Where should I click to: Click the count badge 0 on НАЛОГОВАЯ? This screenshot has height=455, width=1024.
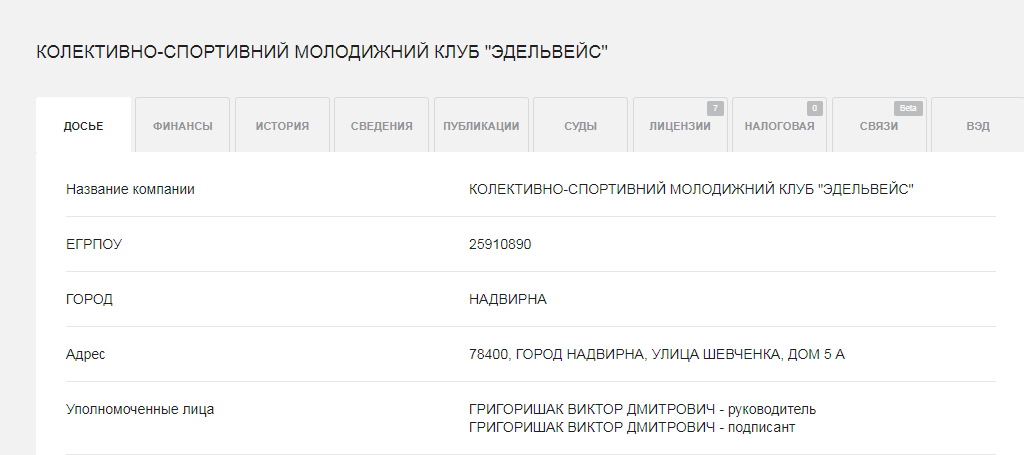click(x=814, y=108)
